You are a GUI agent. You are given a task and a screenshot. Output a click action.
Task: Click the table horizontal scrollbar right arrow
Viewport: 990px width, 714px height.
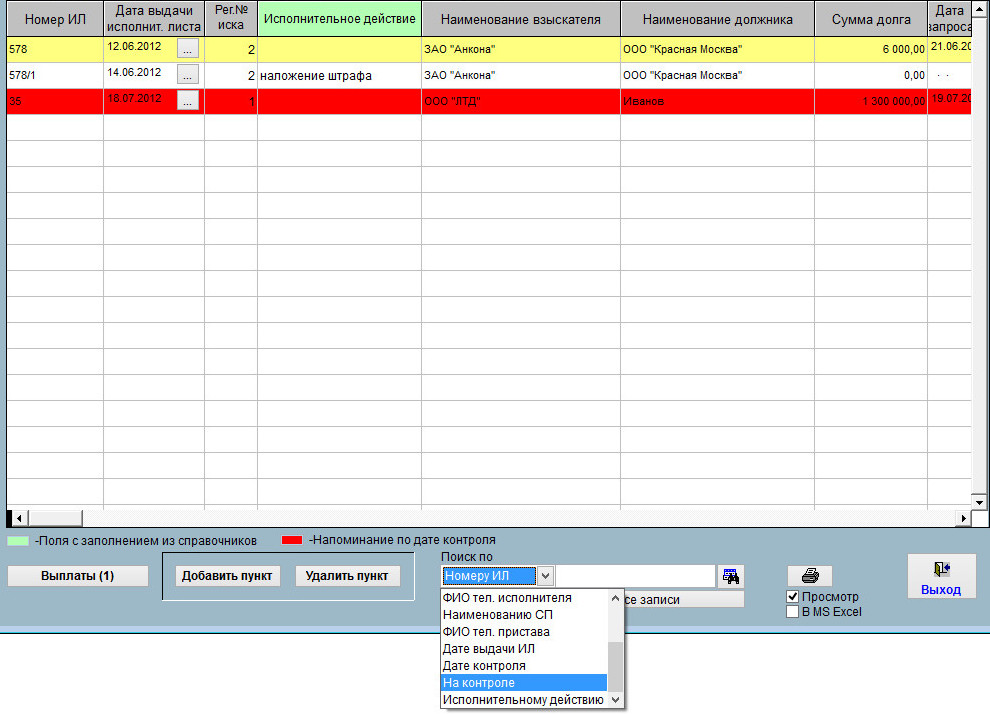tap(963, 518)
